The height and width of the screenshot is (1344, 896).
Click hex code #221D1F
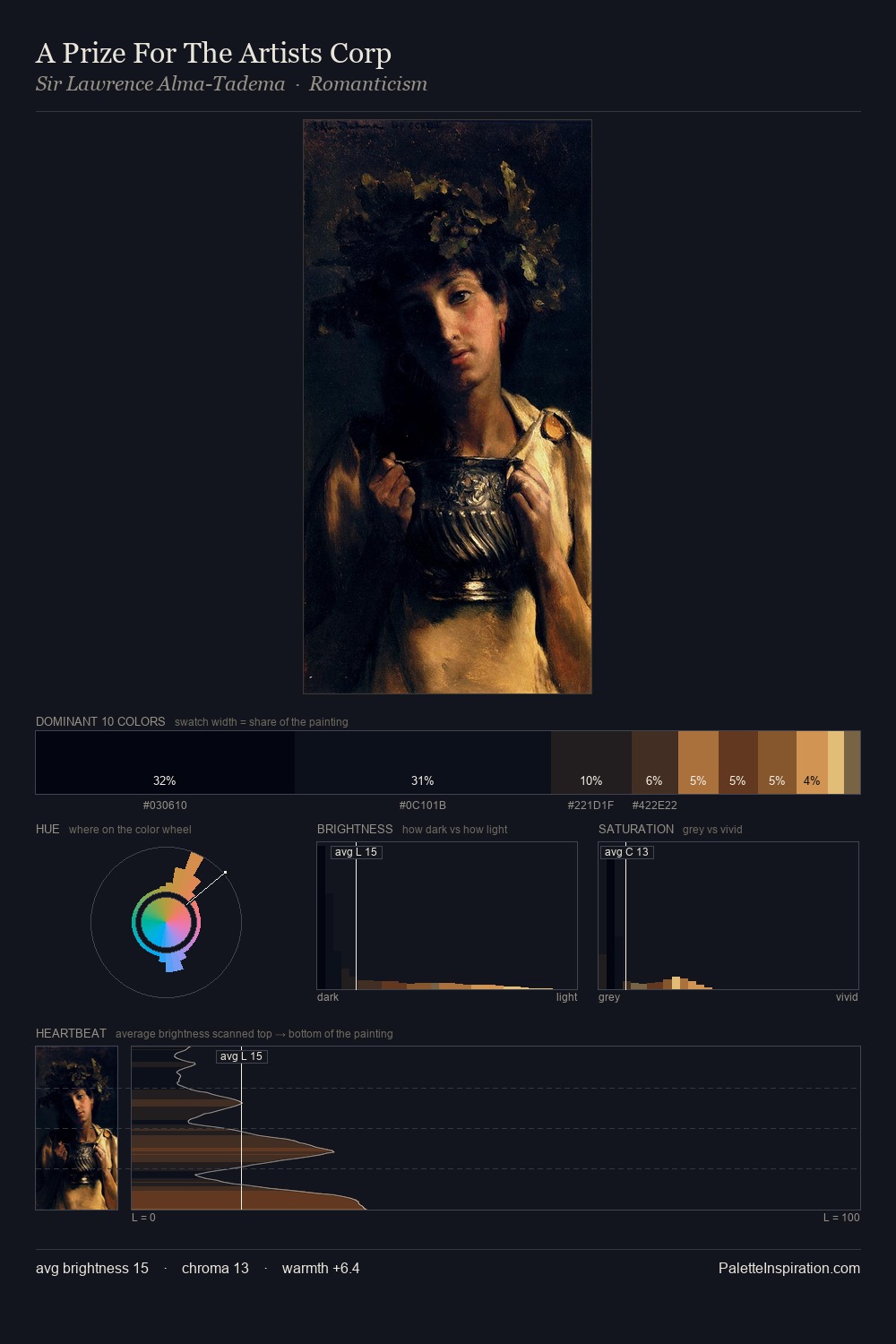pyautogui.click(x=590, y=806)
